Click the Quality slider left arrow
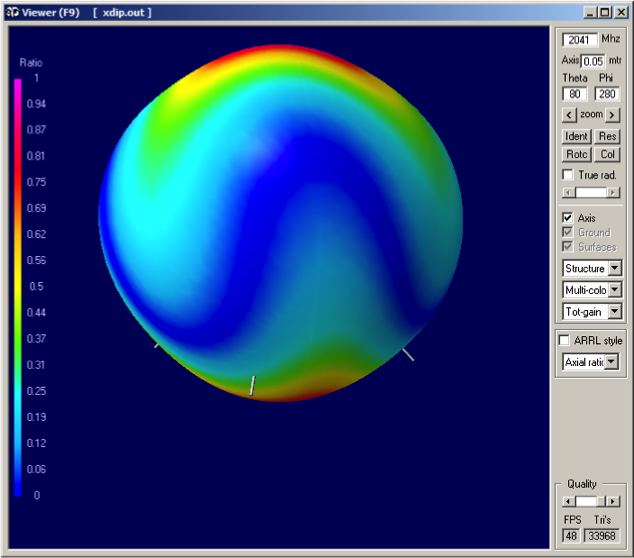 [568, 501]
